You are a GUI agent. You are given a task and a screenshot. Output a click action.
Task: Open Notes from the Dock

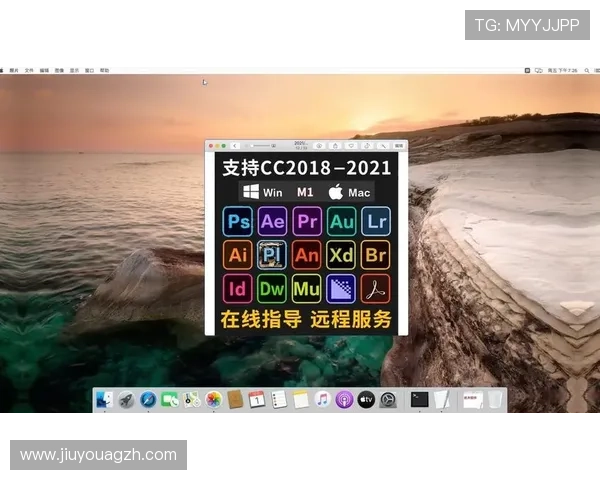[300, 400]
